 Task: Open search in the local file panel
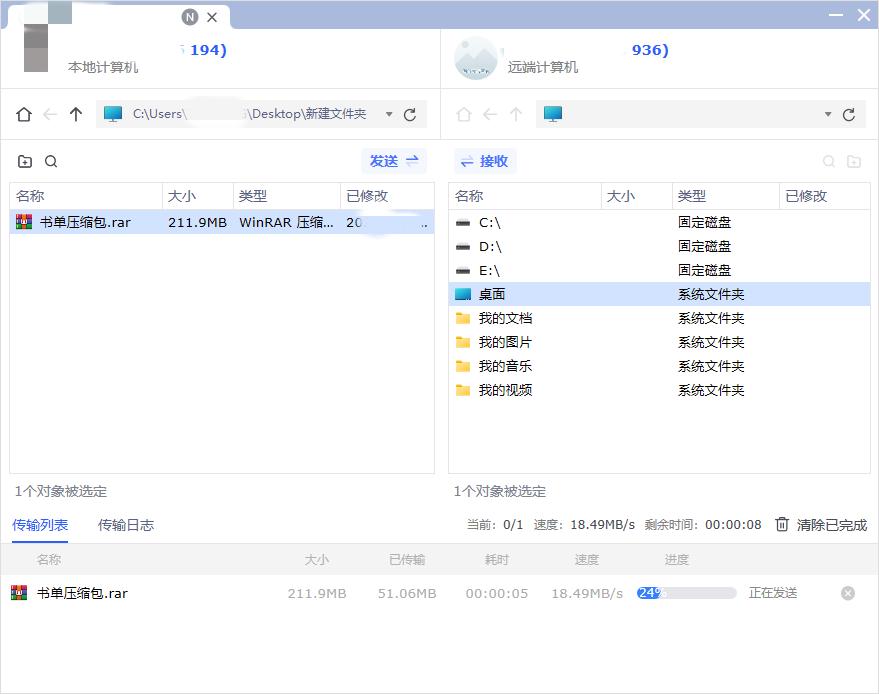[50, 161]
